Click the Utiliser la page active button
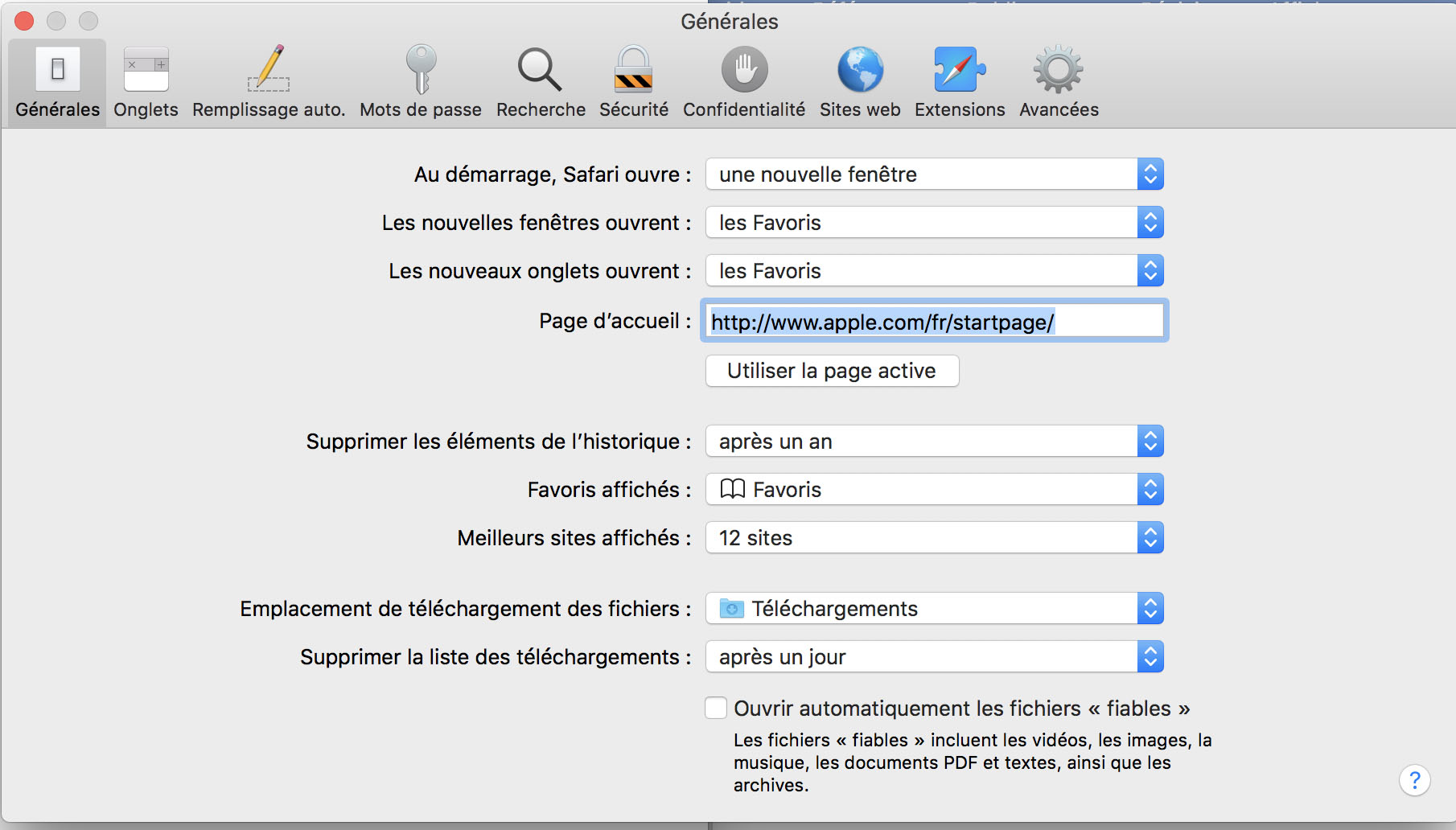The width and height of the screenshot is (1456, 830). 832,371
